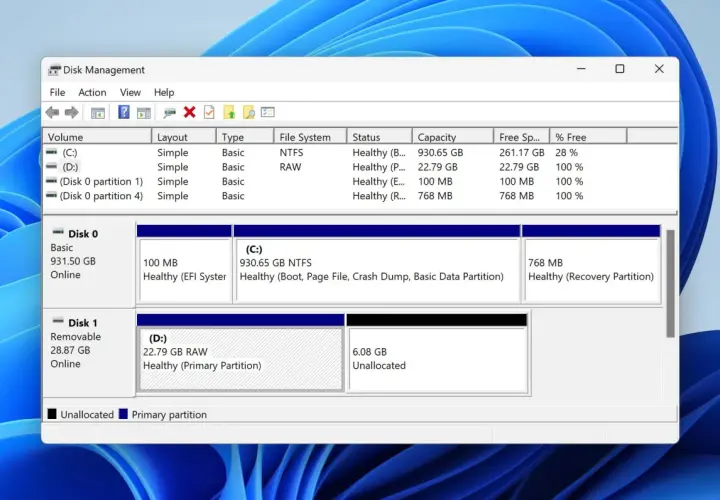Screen dimensions: 720x500
Task: Click the drive icon beside (D:) row
Action: 52,166
